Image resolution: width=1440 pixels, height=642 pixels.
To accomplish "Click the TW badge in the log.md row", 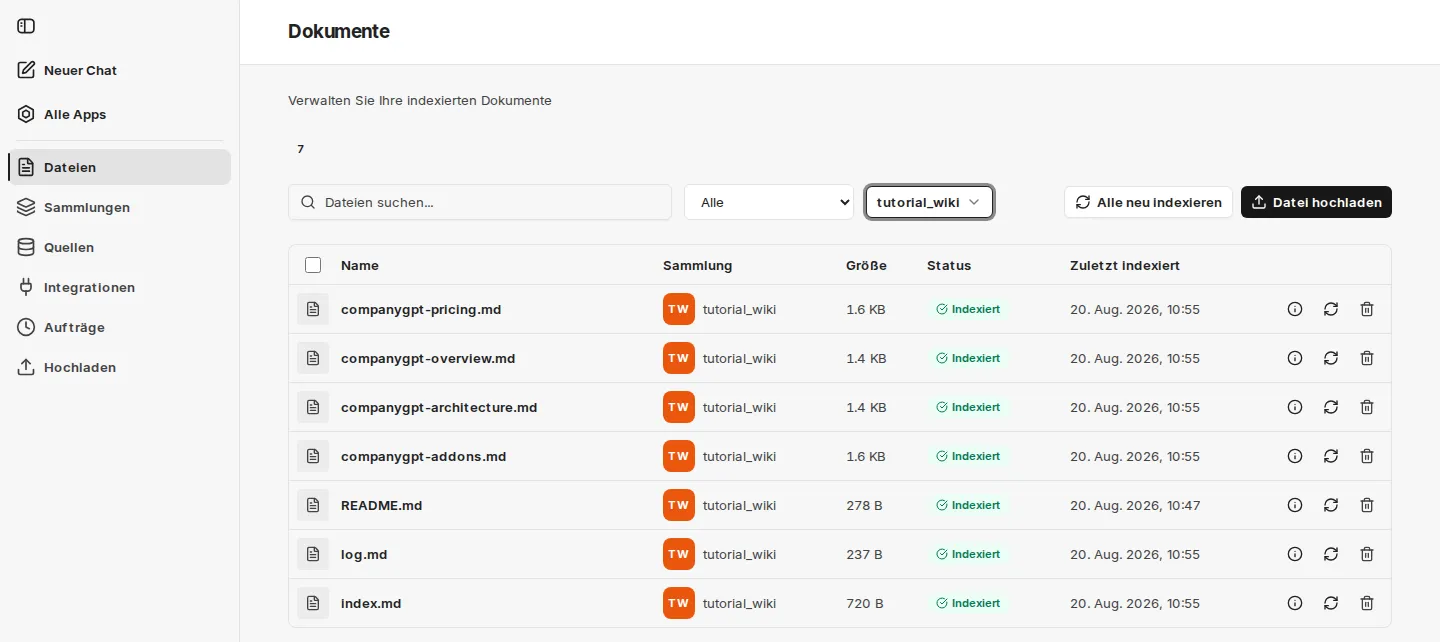I will (679, 554).
